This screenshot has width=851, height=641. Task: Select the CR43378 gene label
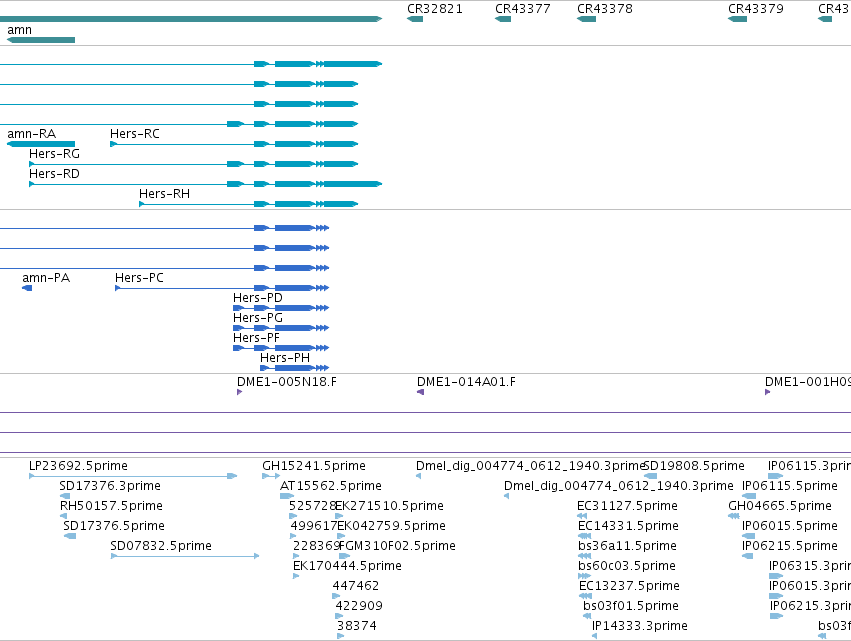[605, 9]
